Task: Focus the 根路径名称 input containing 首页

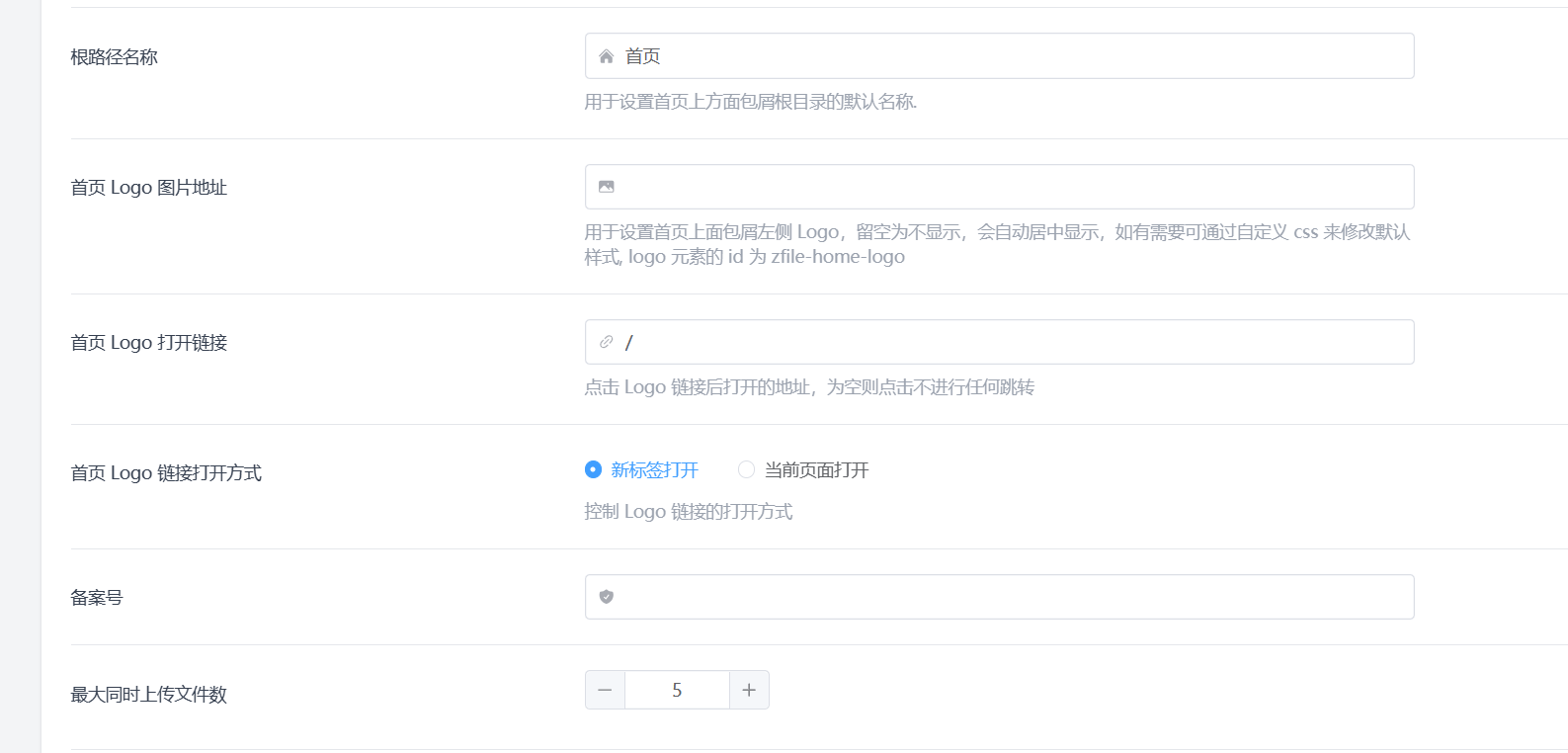Action: (1008, 56)
